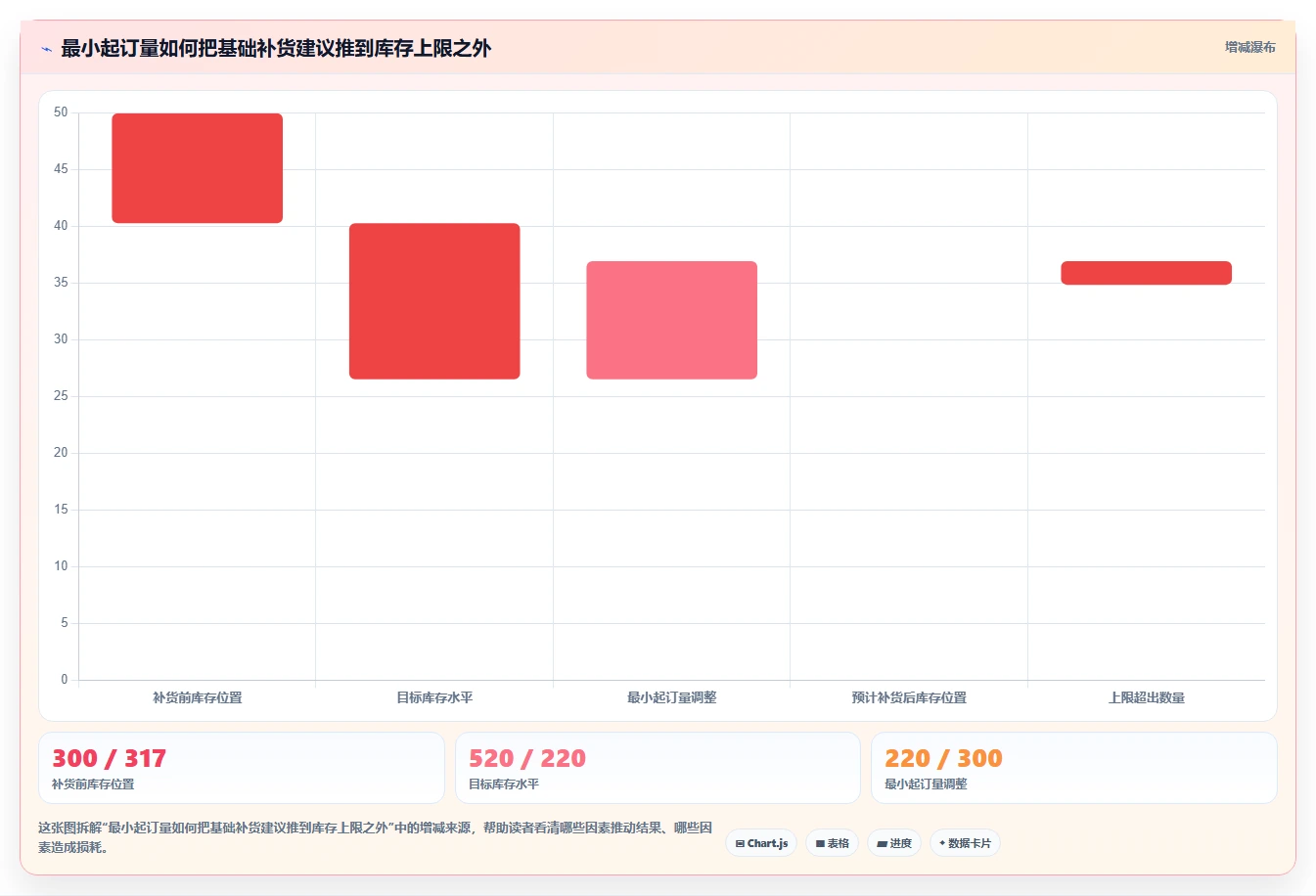Select the thin 上限超出数量 bar
The height and width of the screenshot is (896, 1316).
pos(1146,273)
